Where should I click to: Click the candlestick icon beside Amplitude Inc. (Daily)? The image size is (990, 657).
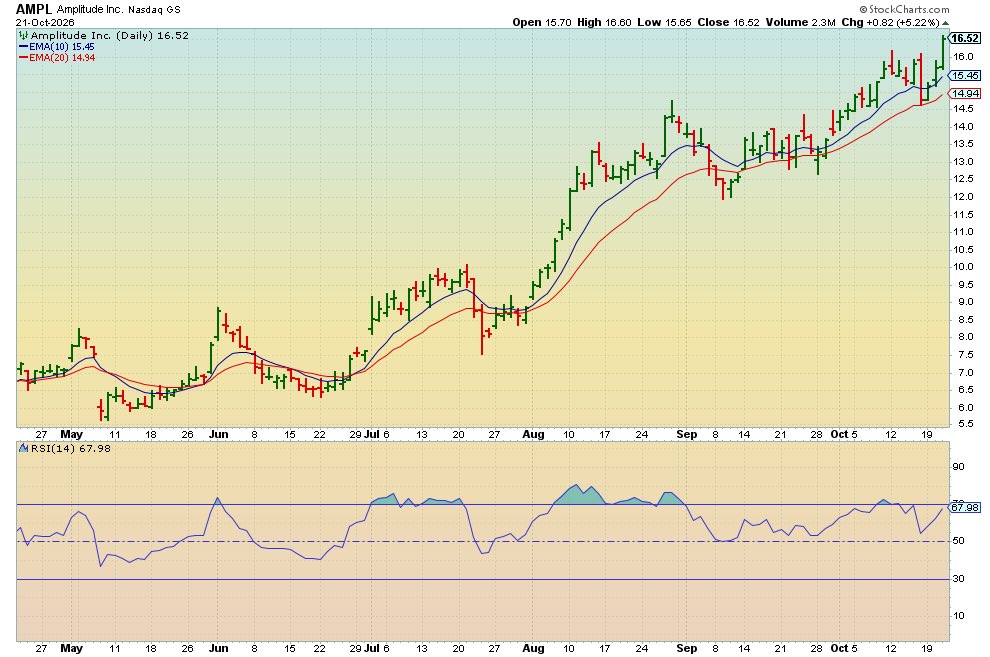[23, 36]
